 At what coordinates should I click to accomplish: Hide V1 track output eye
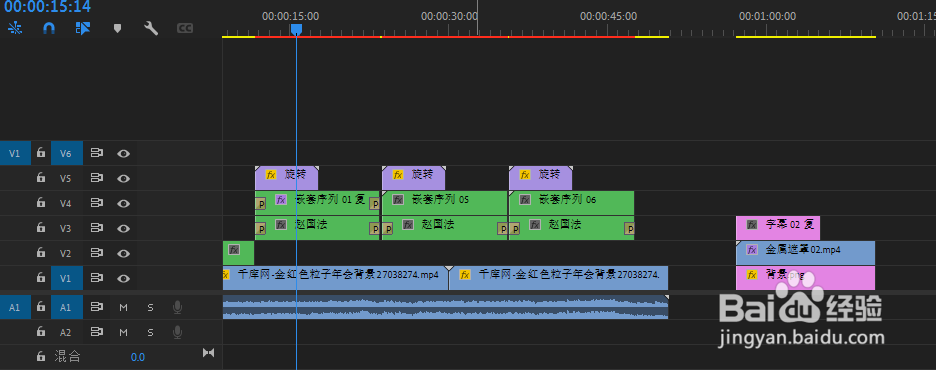click(x=124, y=278)
